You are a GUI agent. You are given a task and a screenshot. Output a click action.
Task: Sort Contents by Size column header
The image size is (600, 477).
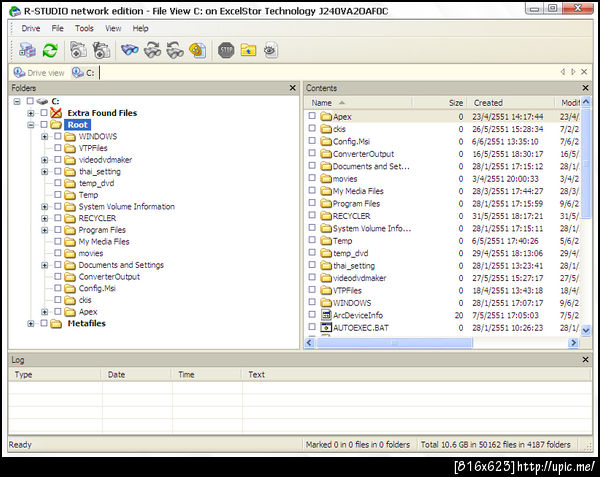click(x=440, y=103)
